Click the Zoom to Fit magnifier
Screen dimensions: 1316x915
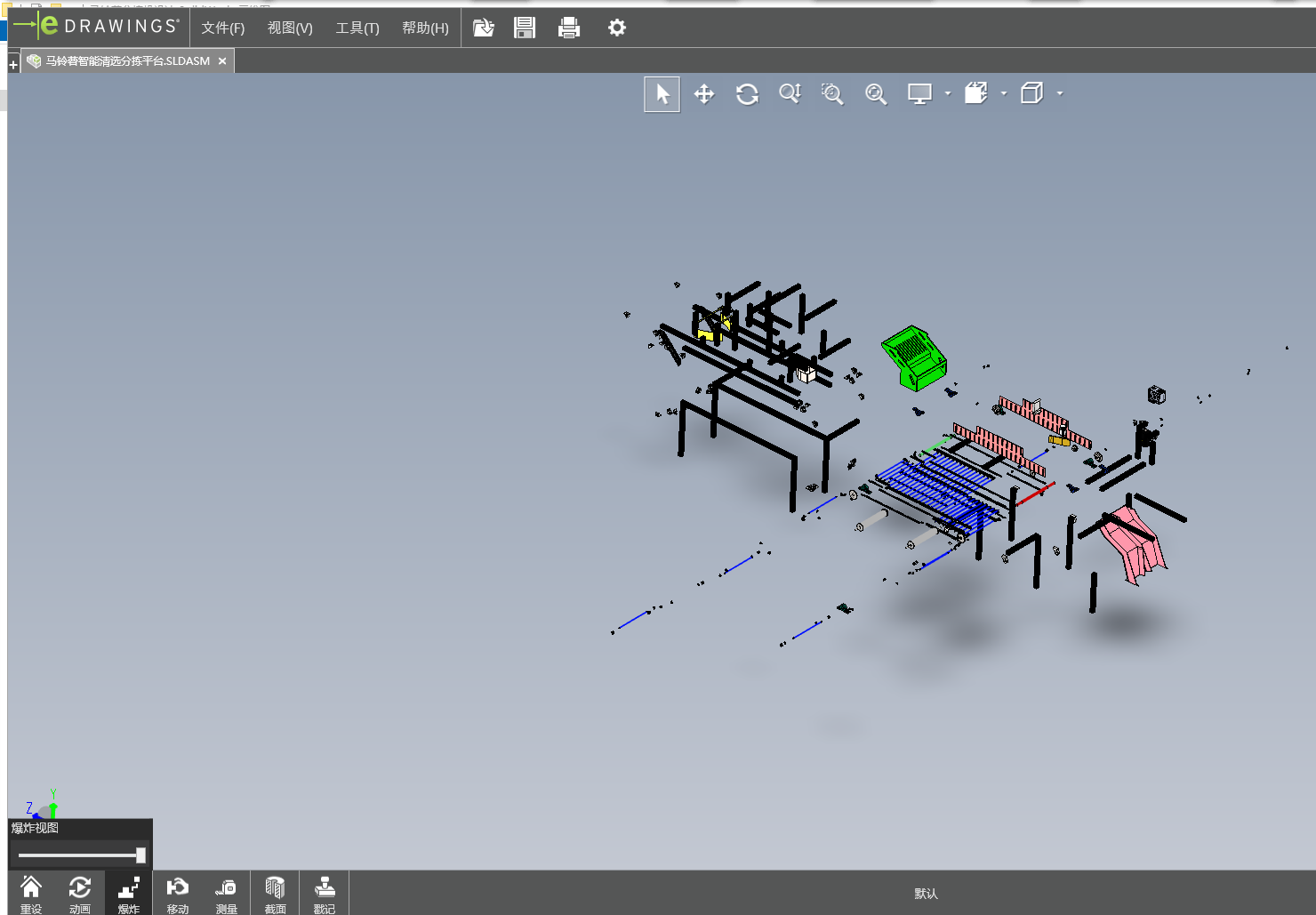pyautogui.click(x=876, y=94)
